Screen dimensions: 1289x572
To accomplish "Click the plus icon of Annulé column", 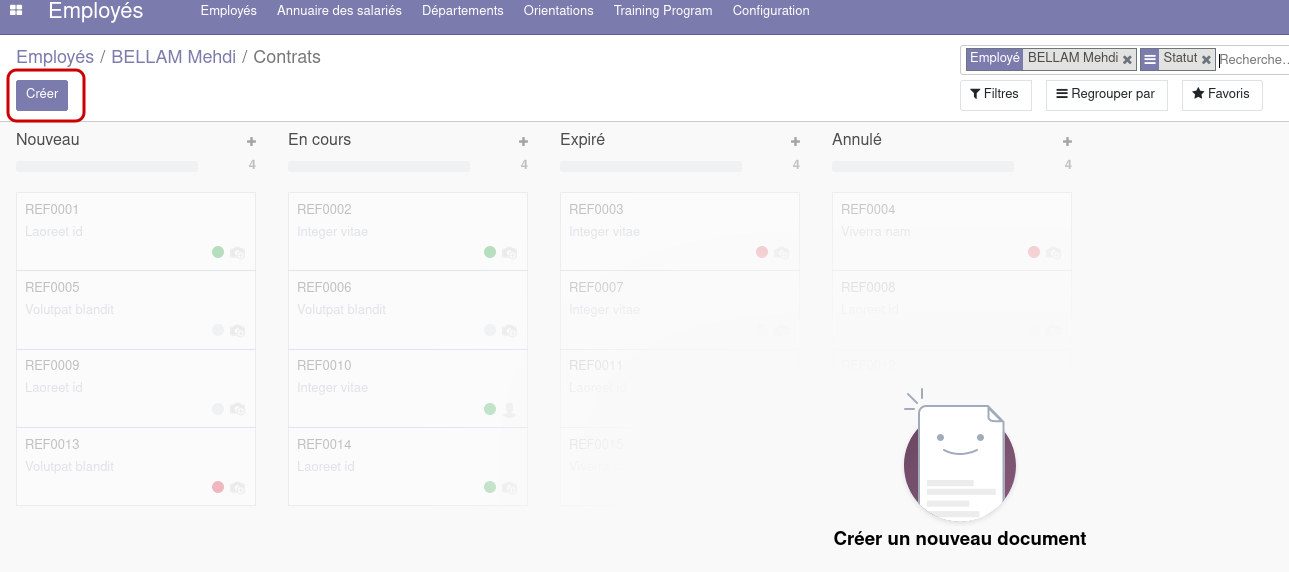I will point(1068,142).
